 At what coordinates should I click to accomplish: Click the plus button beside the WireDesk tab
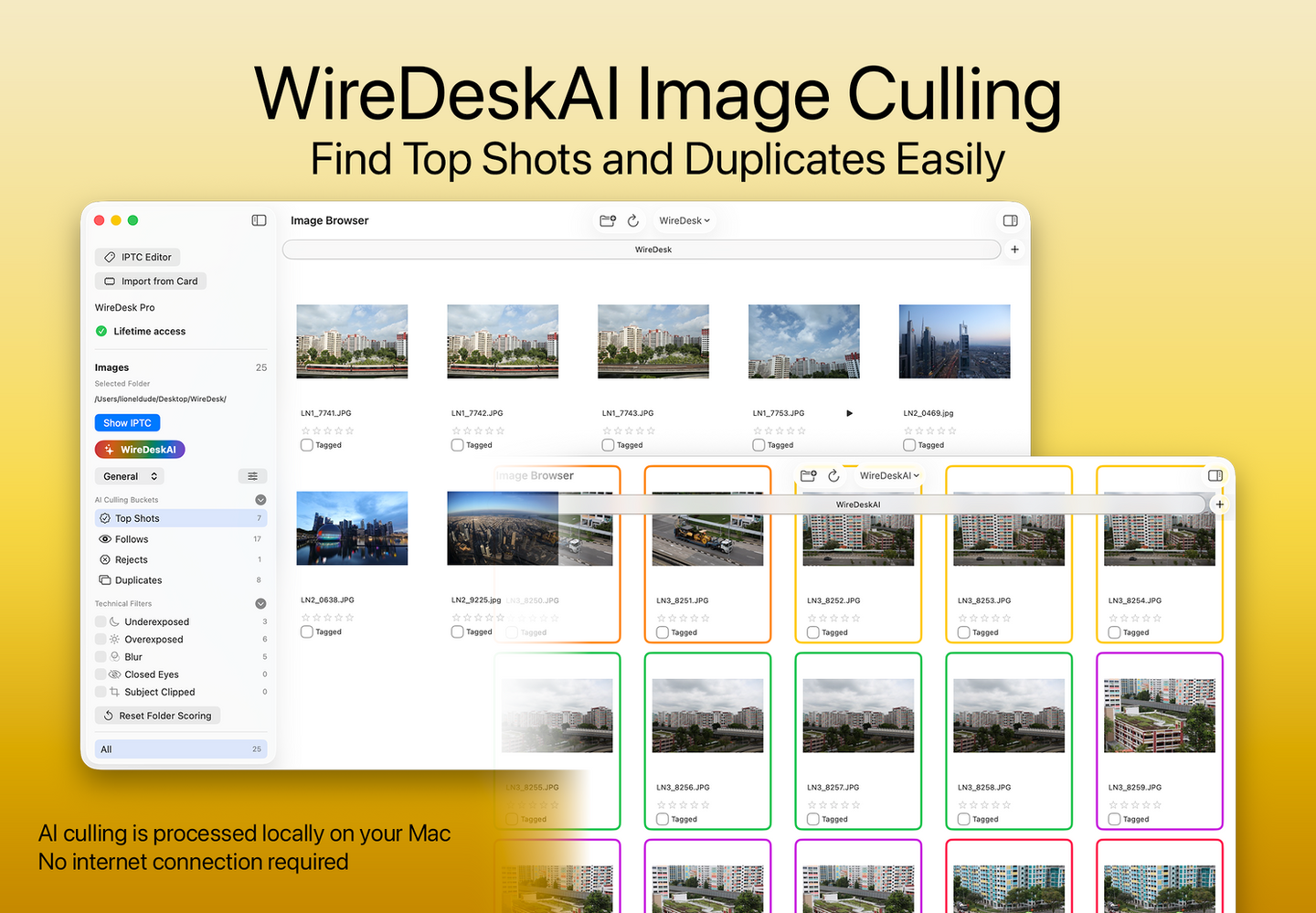pyautogui.click(x=1014, y=249)
